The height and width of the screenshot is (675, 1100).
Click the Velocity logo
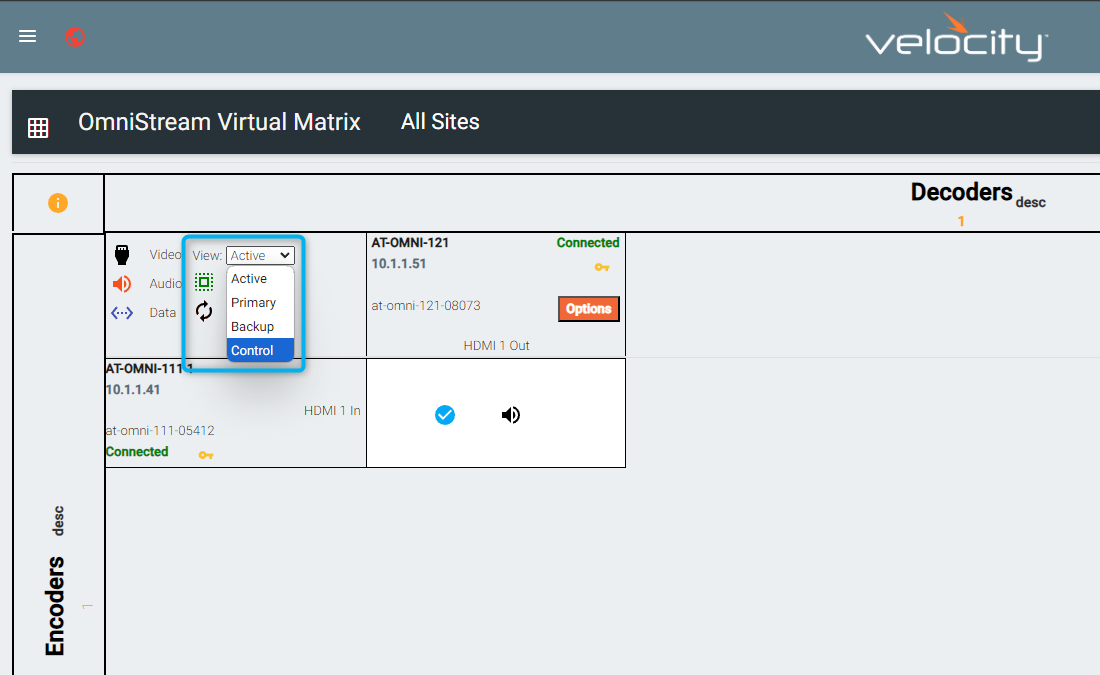957,37
